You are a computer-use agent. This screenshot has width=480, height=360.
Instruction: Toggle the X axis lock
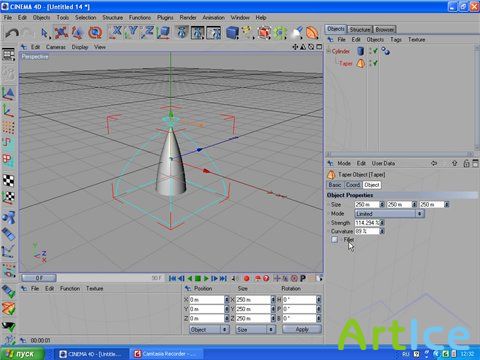coord(116,33)
